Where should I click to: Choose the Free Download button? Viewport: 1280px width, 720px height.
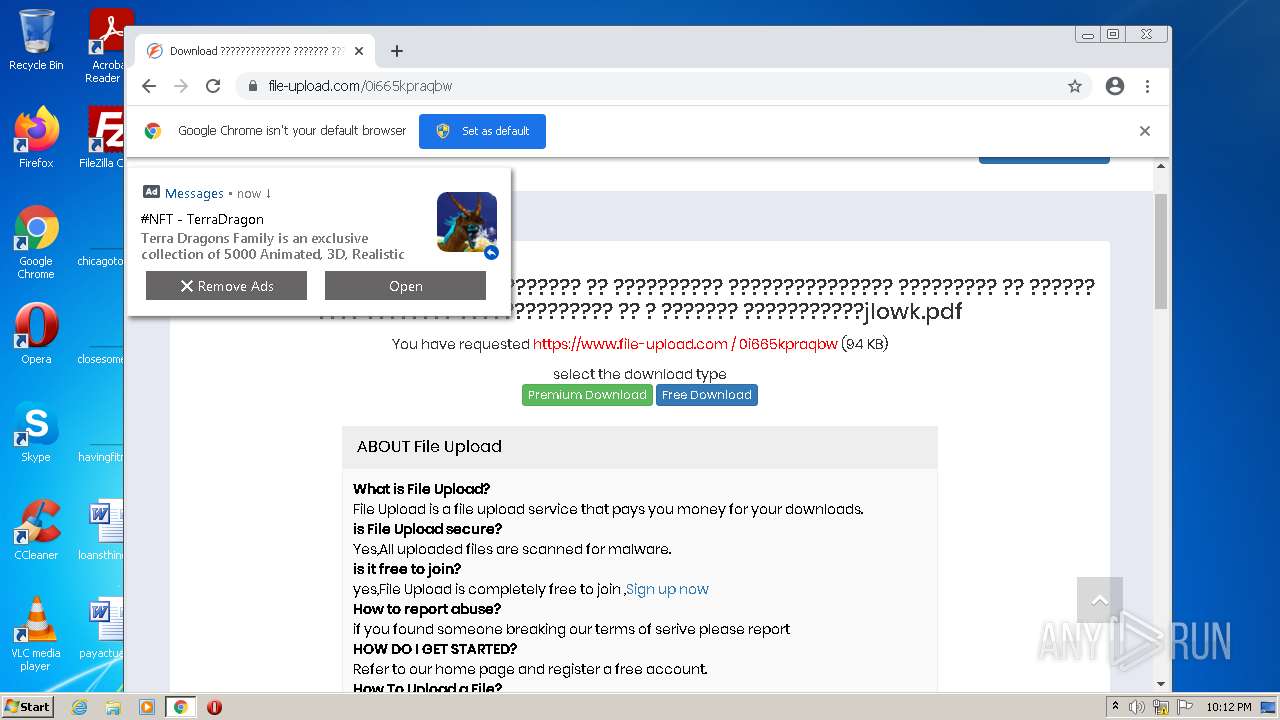pyautogui.click(x=706, y=395)
